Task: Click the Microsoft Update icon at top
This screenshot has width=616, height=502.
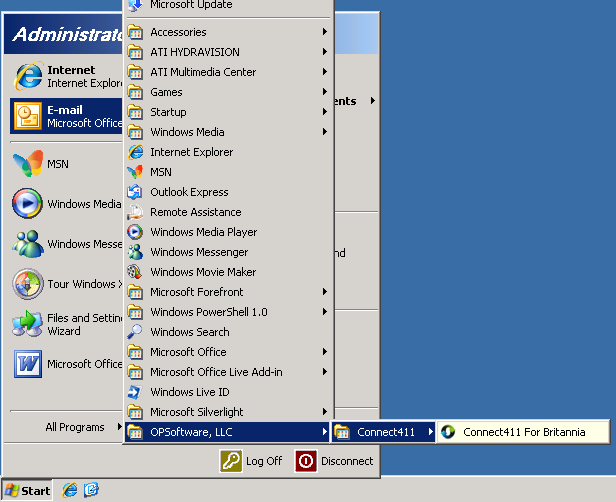Action: (x=135, y=5)
